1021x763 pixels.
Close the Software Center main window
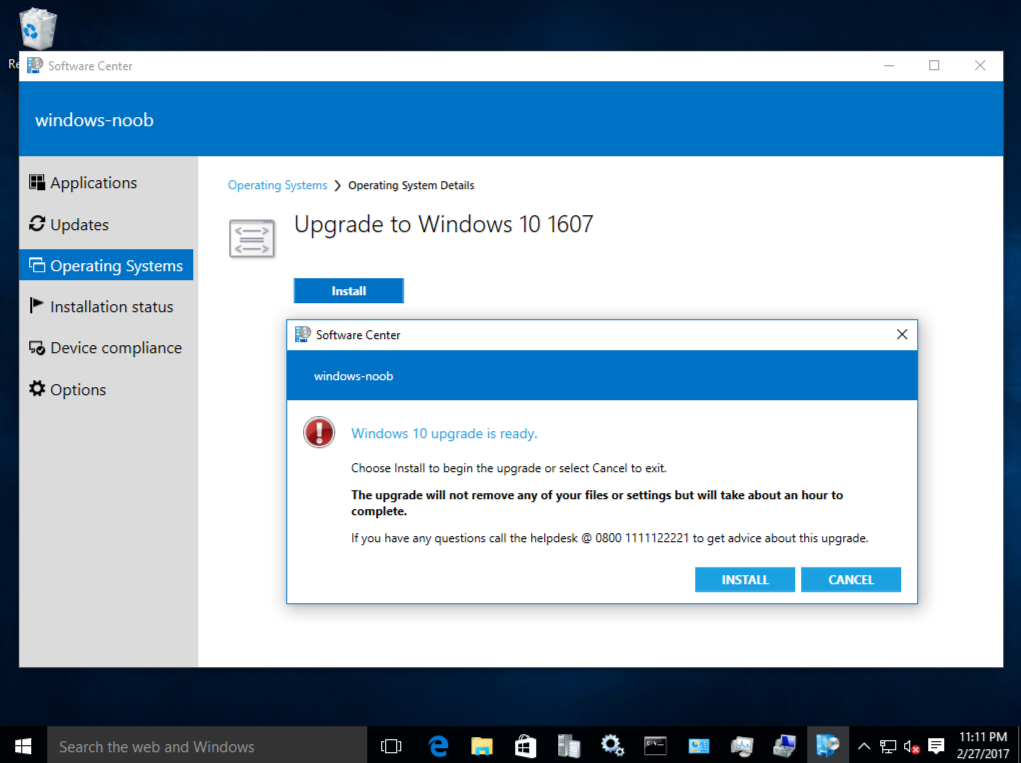coord(980,66)
